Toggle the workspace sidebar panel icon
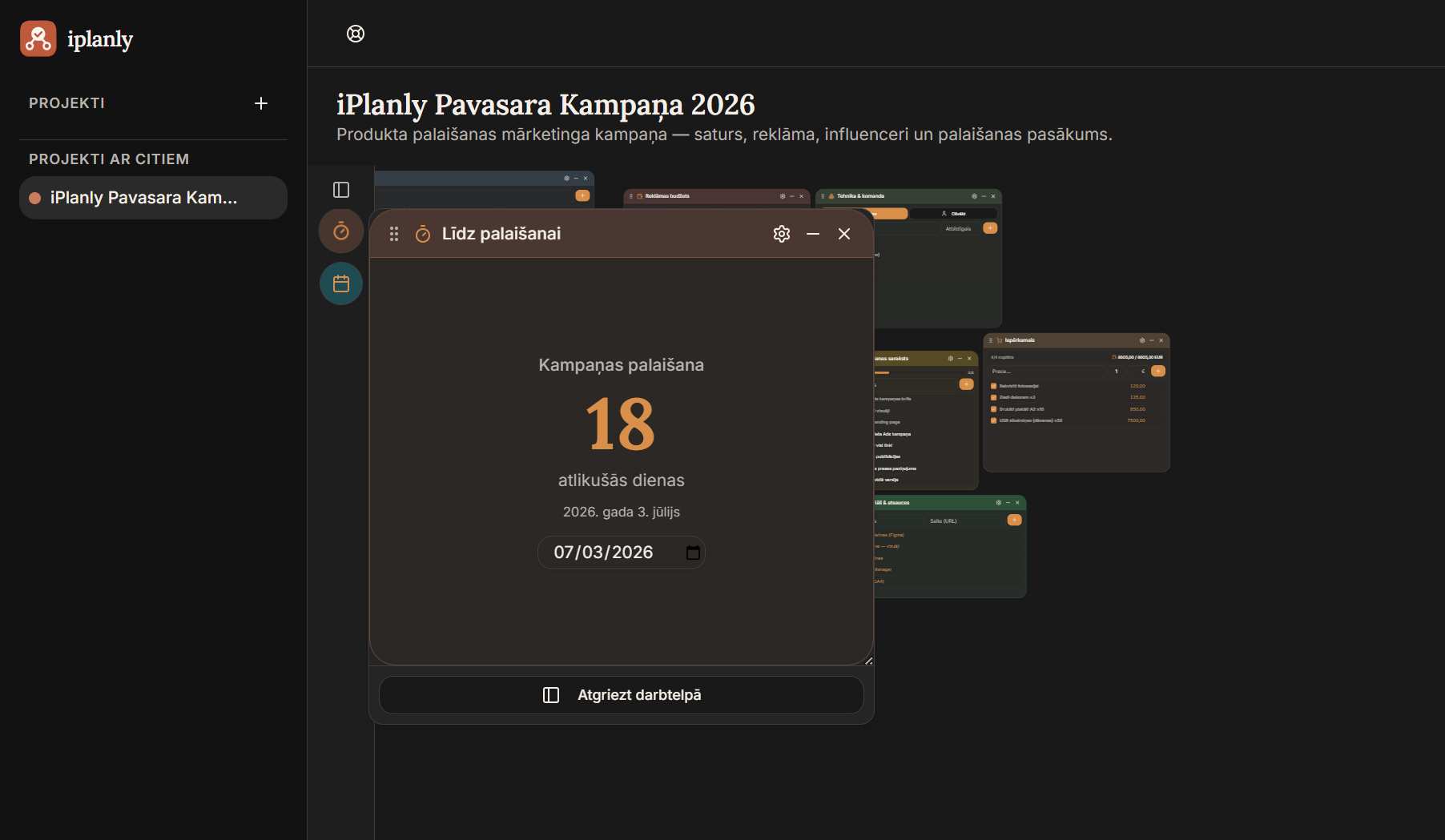This screenshot has height=840, width=1445. [x=341, y=190]
